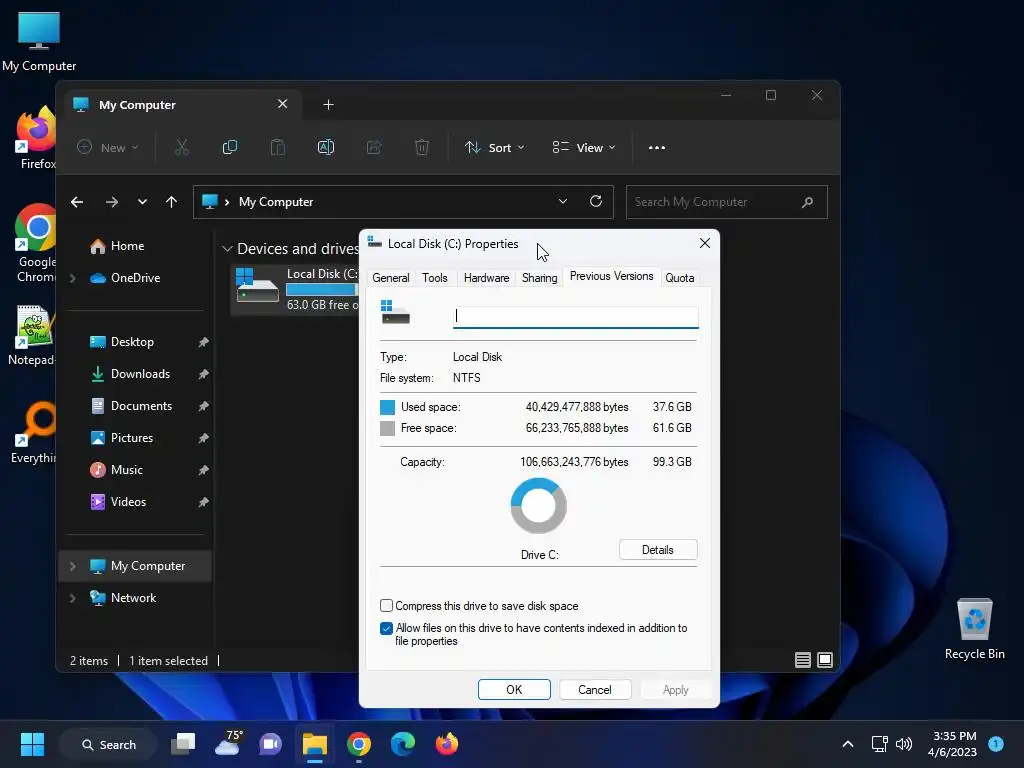Open the Chat app on taskbar
Viewport: 1024px width, 768px height.
pos(270,744)
